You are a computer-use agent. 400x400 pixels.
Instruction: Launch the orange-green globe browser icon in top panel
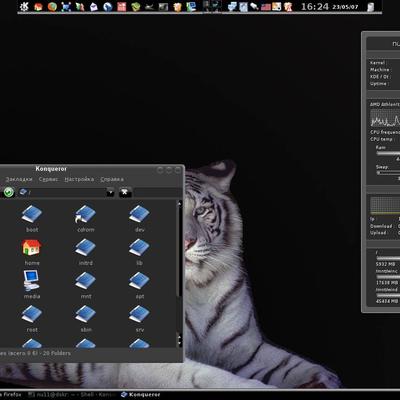coord(52,7)
